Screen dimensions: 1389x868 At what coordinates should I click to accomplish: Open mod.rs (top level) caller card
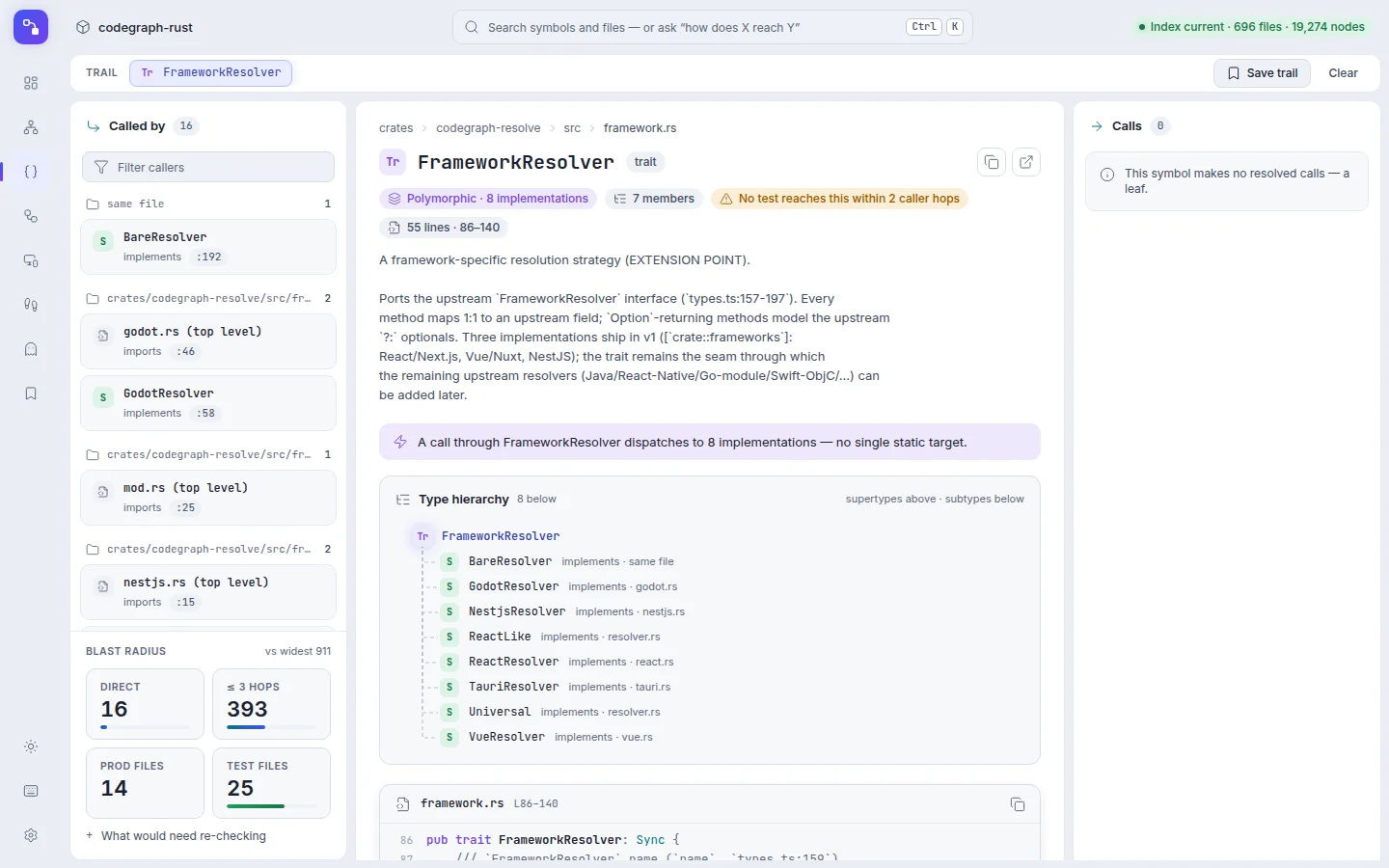208,498
